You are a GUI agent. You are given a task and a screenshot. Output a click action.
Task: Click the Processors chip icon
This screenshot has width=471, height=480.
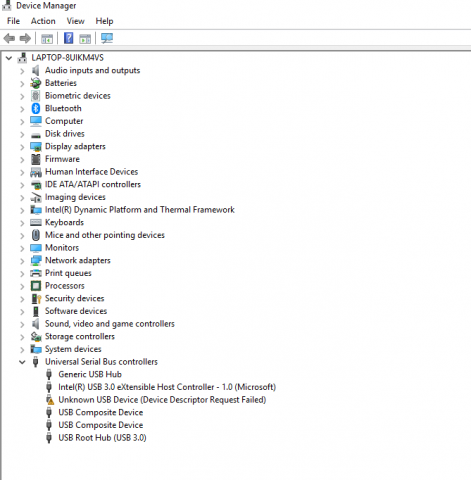(x=36, y=286)
